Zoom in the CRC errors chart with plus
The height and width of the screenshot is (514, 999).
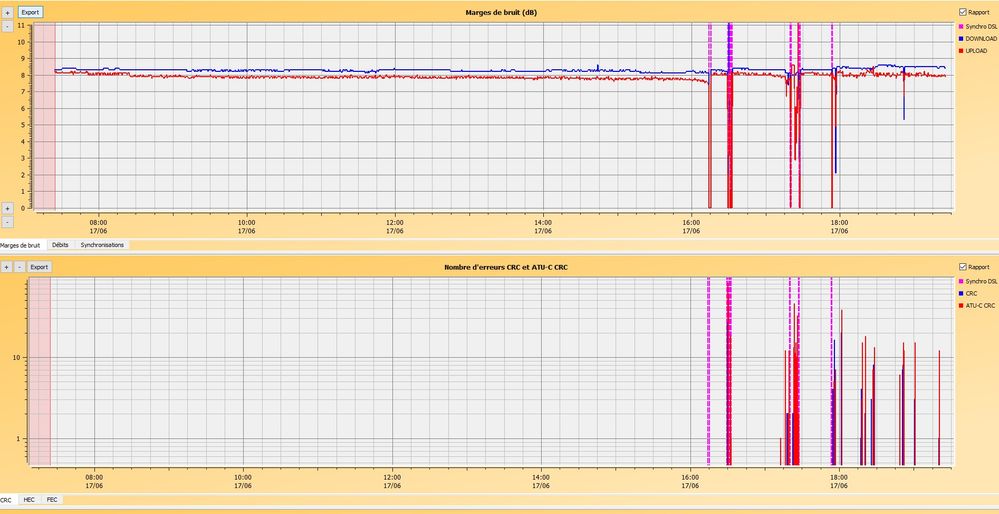pyautogui.click(x=7, y=267)
